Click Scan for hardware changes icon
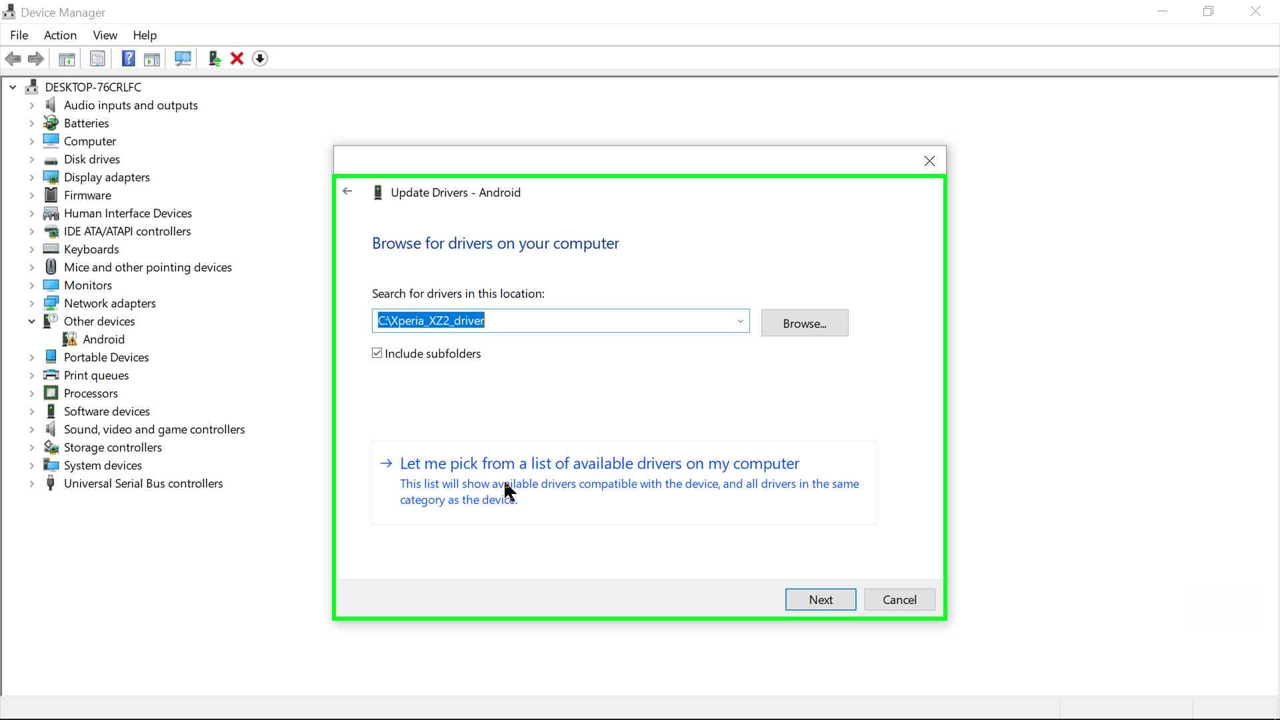This screenshot has height=720, width=1280. tap(183, 59)
